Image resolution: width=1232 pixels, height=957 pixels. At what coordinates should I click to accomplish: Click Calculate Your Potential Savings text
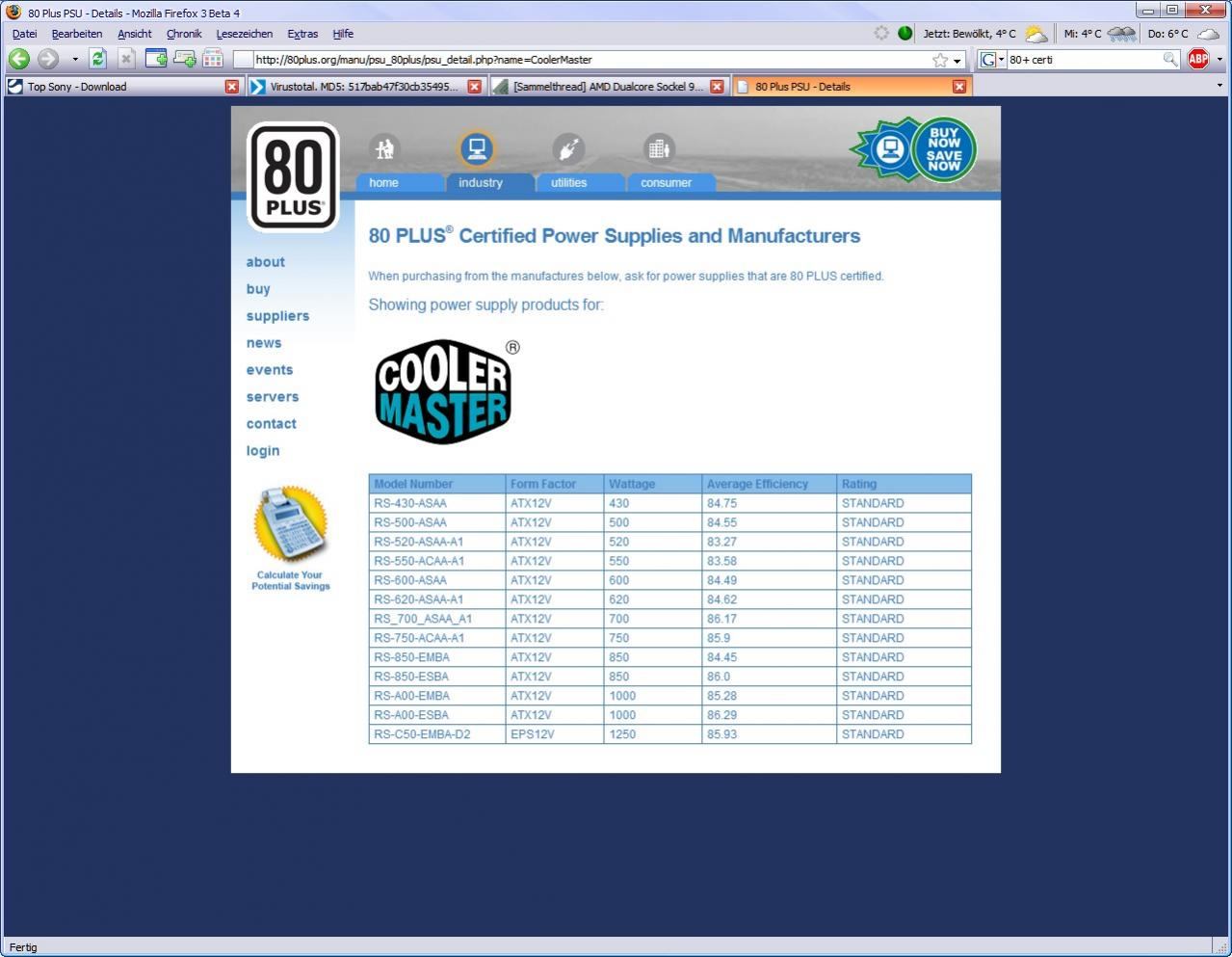[x=291, y=580]
